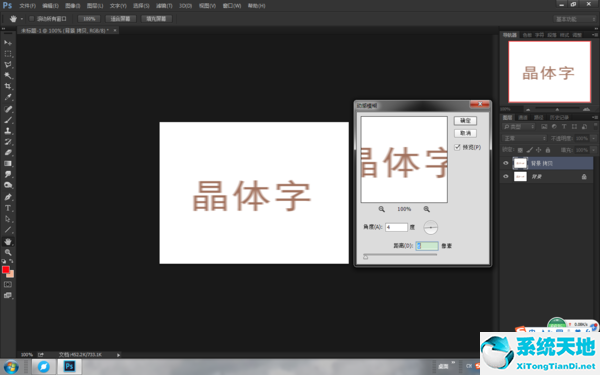Select the Healing Brush tool
The image size is (600, 375).
click(x=8, y=109)
